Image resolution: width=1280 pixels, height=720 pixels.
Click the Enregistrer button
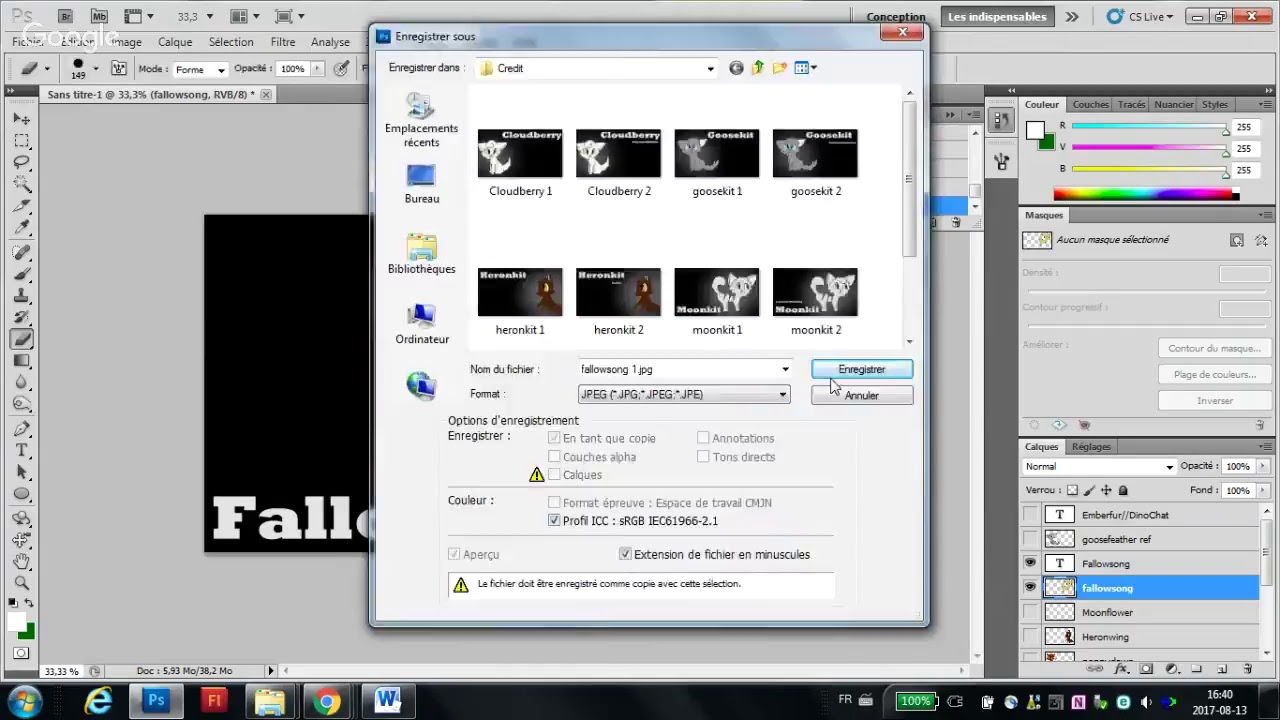tap(861, 369)
